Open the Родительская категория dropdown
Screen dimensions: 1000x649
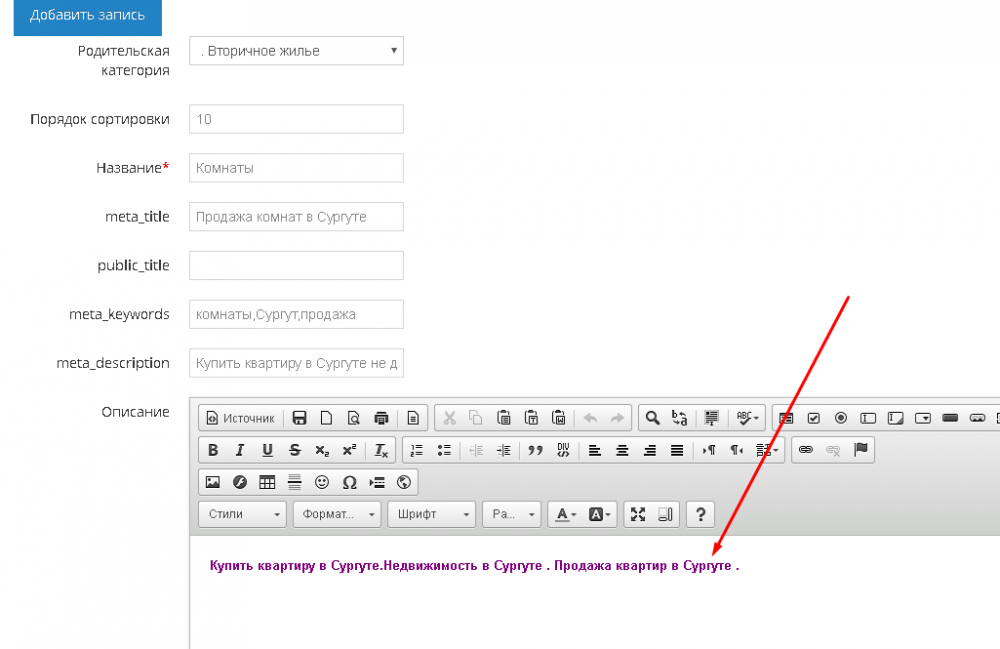click(x=296, y=50)
